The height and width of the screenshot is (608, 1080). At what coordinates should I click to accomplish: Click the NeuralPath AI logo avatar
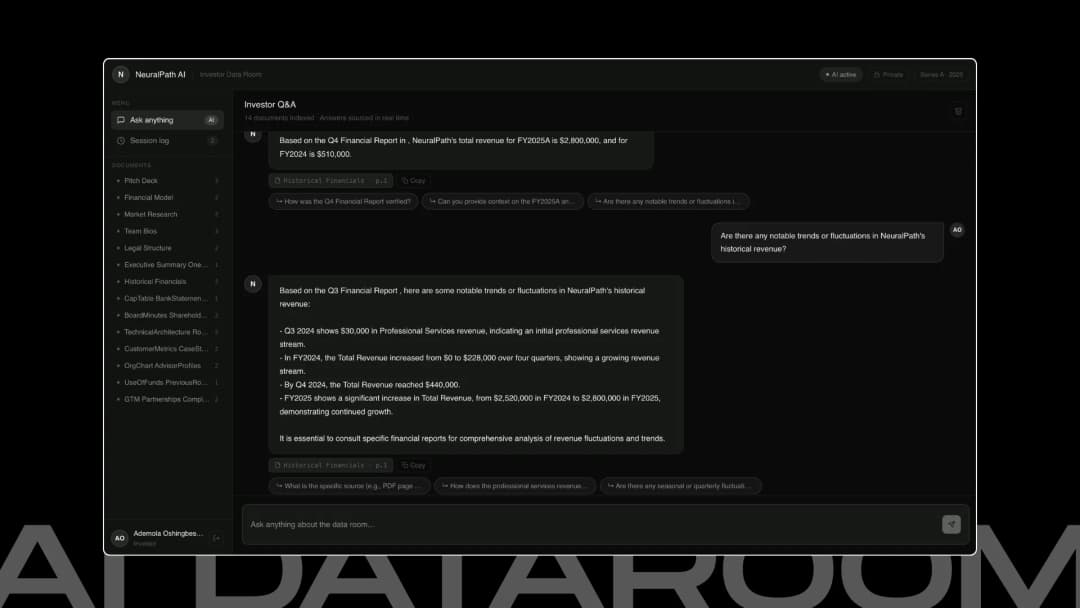[x=121, y=74]
